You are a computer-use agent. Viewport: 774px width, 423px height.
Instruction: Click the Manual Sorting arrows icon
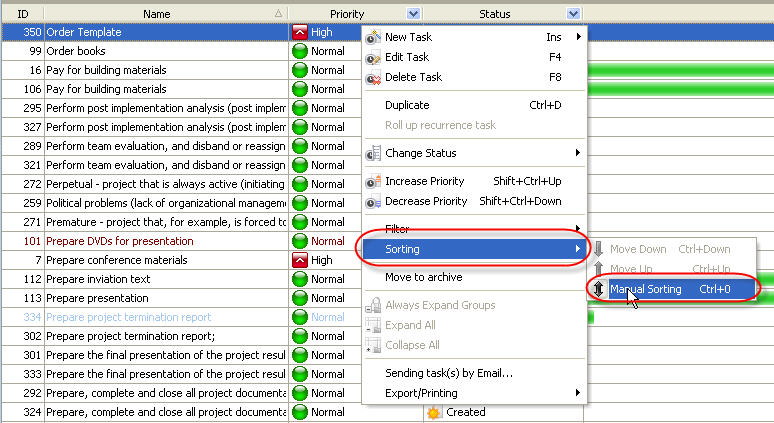(x=598, y=289)
